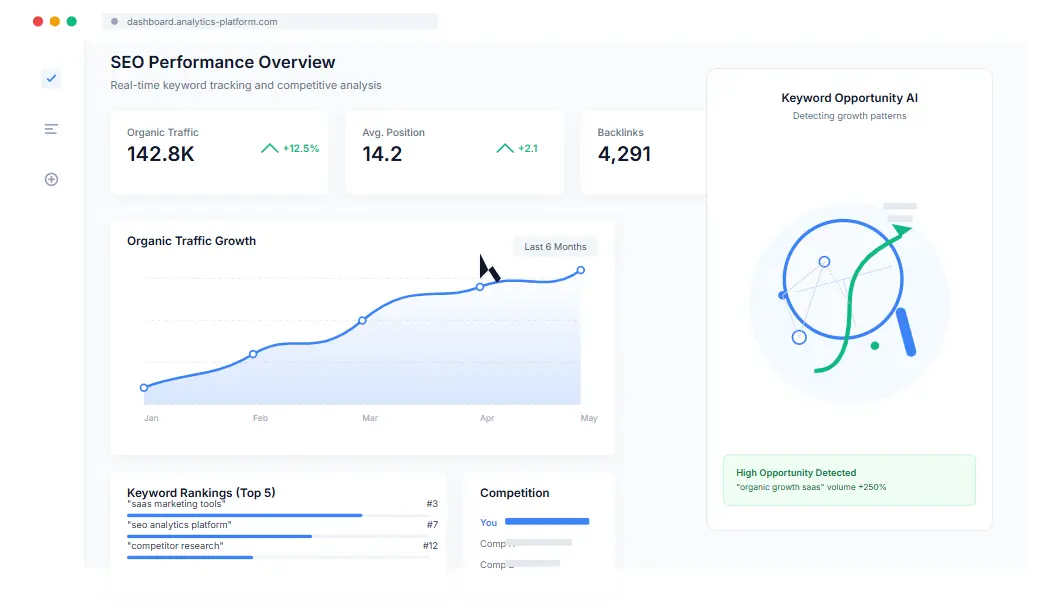Click the "SEO Performance Overview" heading
Screen dimensions: 1041x616
(222, 62)
